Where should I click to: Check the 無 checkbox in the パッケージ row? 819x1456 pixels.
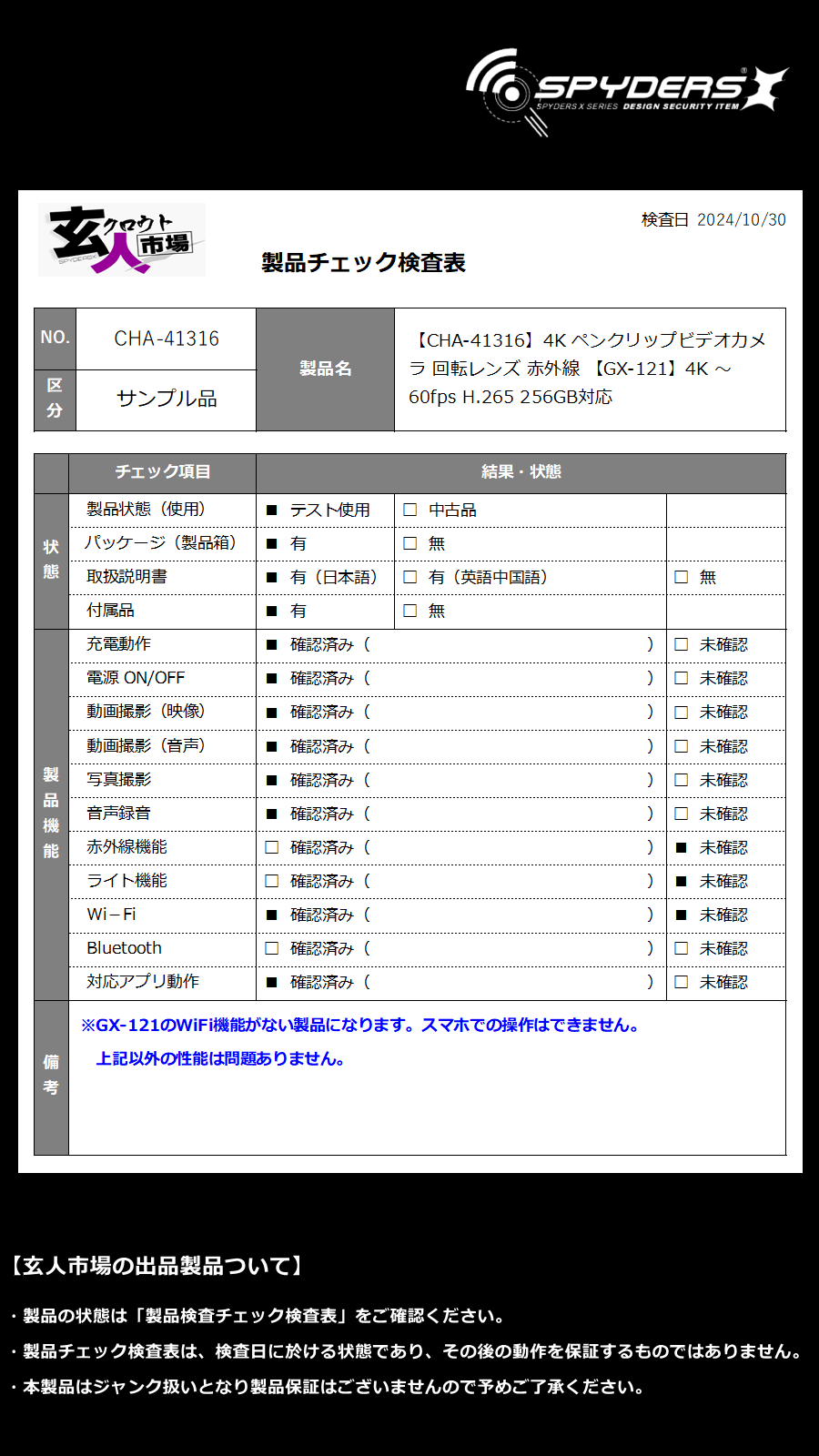click(x=410, y=543)
